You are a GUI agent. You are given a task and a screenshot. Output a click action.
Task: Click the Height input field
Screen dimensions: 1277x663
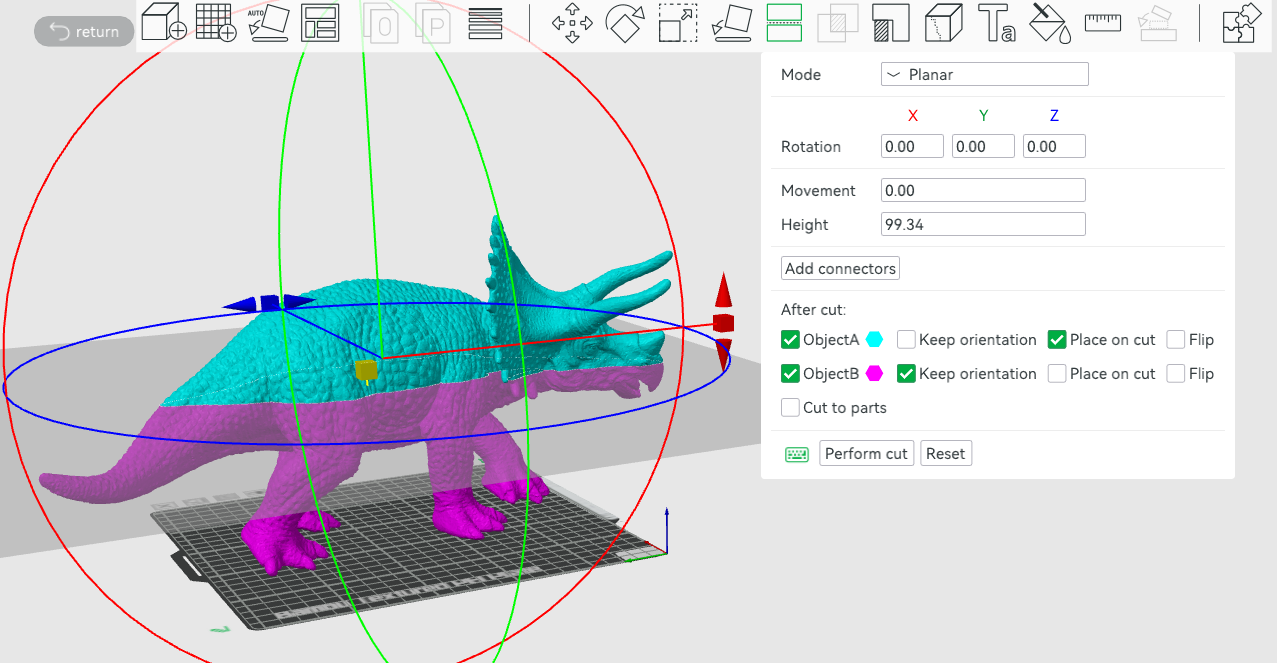[x=983, y=225]
